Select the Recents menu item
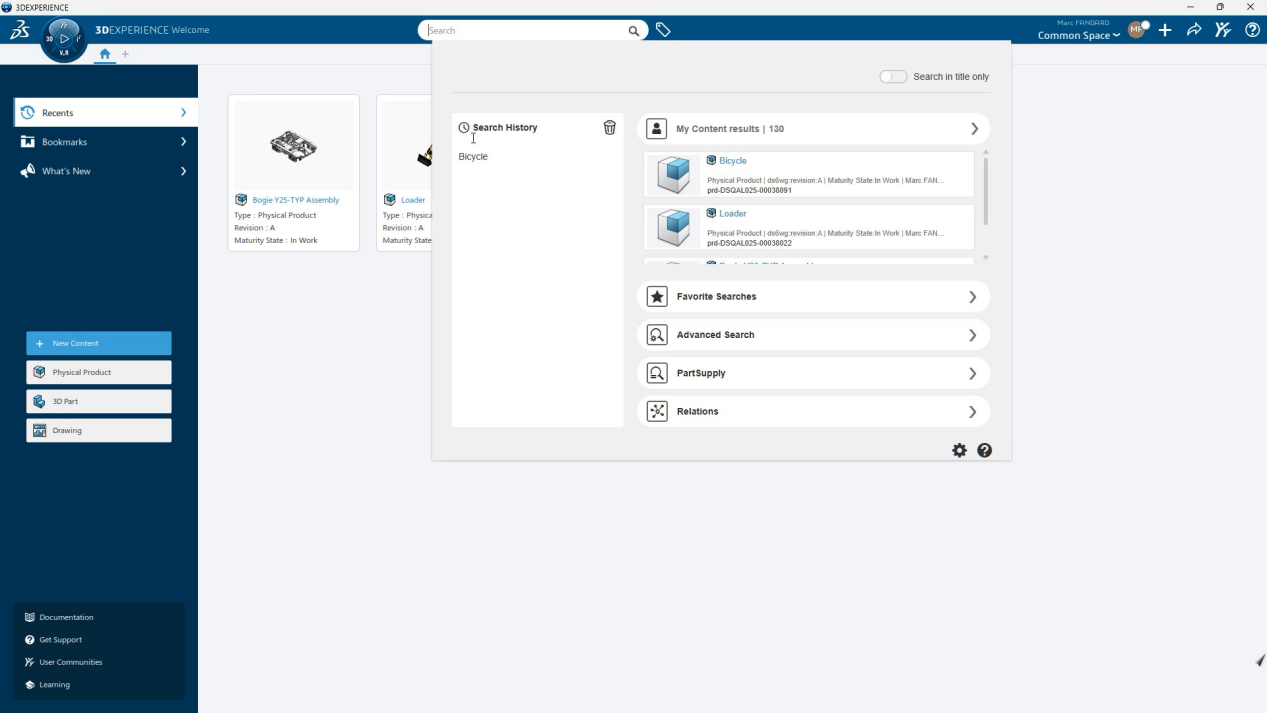The height and width of the screenshot is (713, 1267). 106,113
